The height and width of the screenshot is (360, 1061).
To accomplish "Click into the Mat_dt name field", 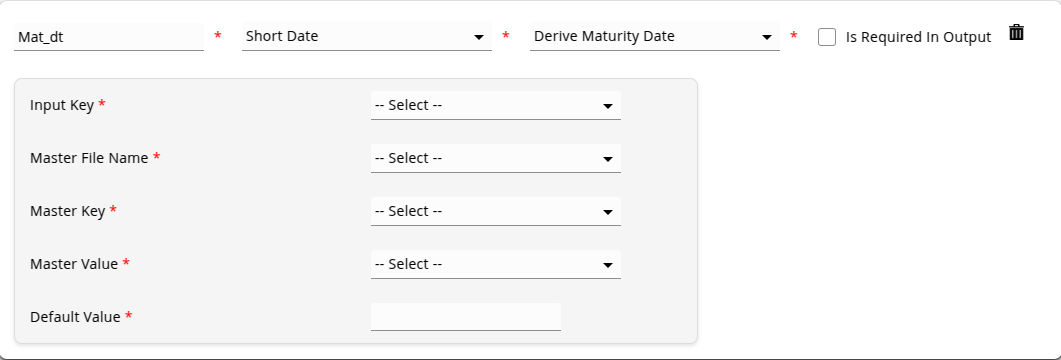I will click(108, 37).
